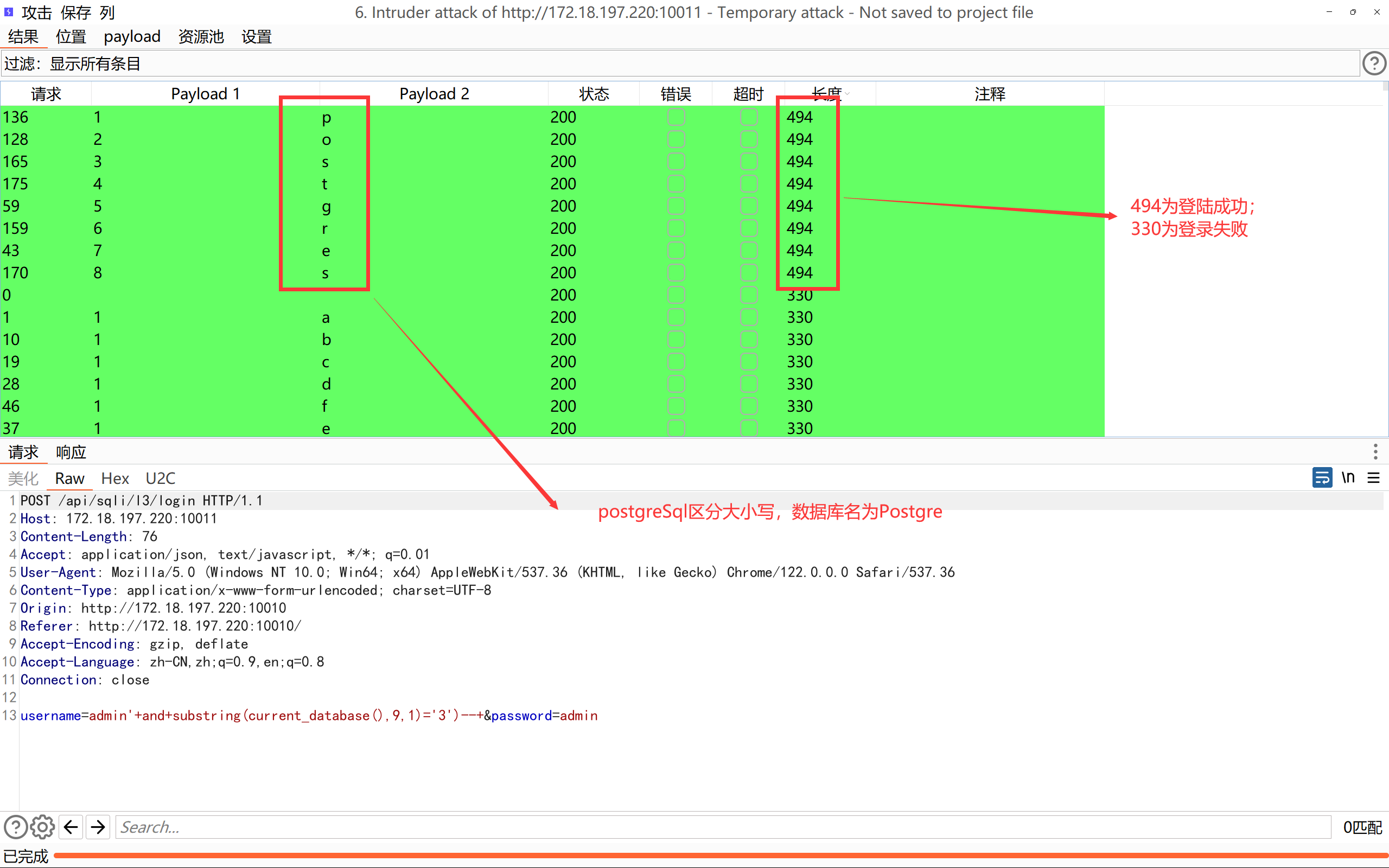Open the three-dot panel options menu
The width and height of the screenshot is (1389, 868).
(x=1375, y=452)
